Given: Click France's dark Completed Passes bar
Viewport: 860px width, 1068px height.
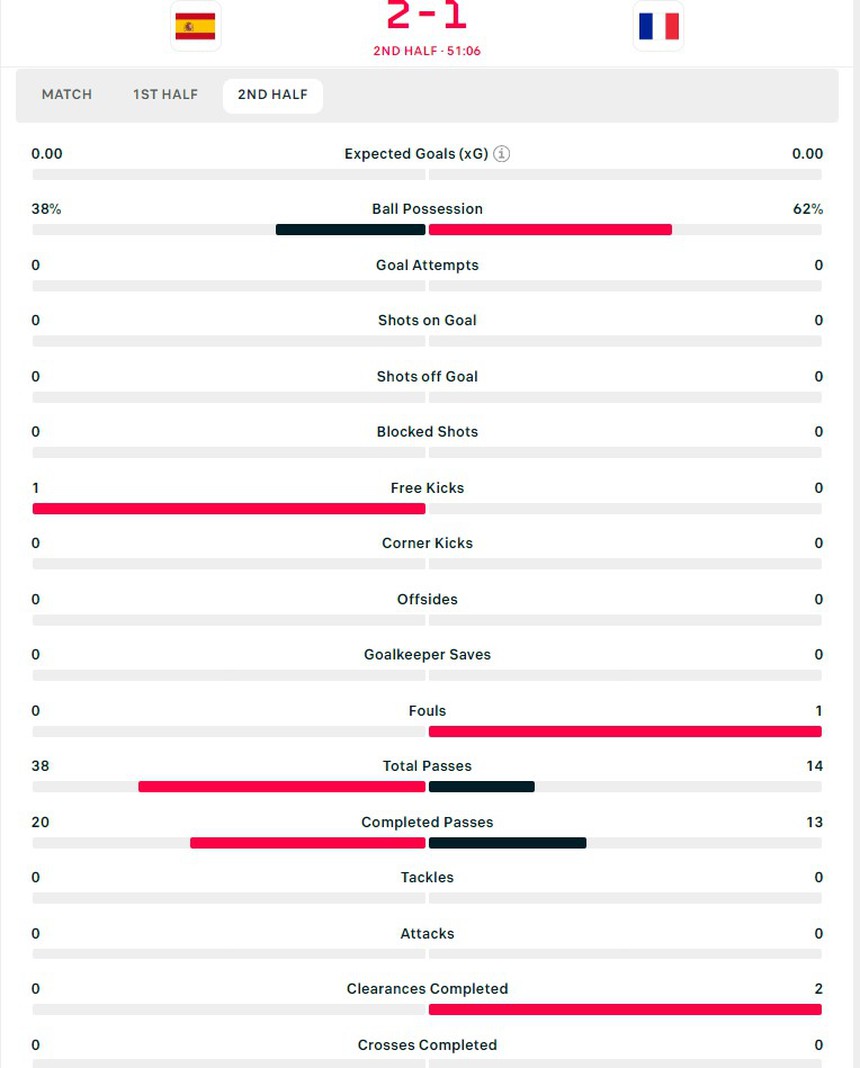Looking at the screenshot, I should click(507, 843).
